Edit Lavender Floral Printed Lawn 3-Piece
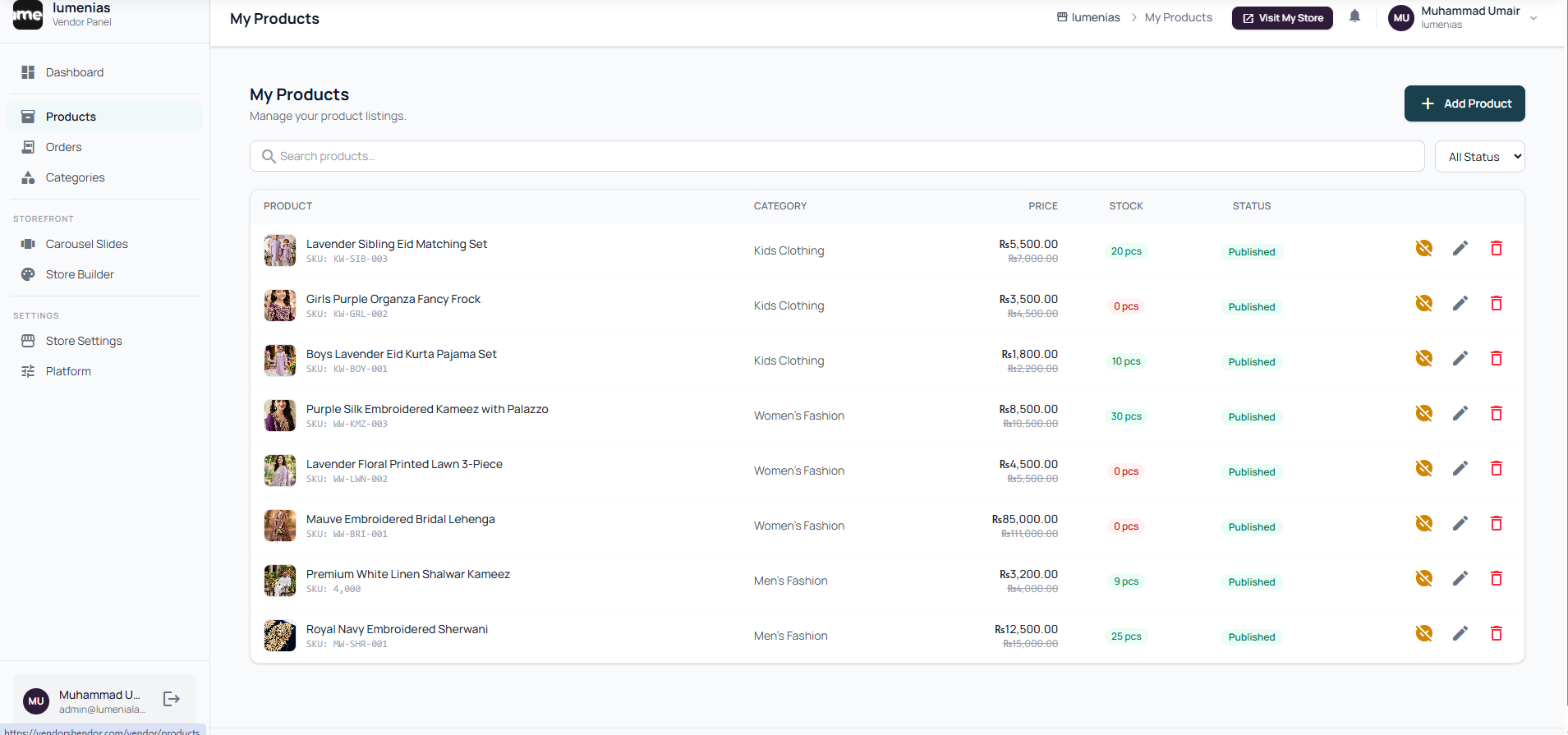The image size is (1568, 735). coord(1460,468)
